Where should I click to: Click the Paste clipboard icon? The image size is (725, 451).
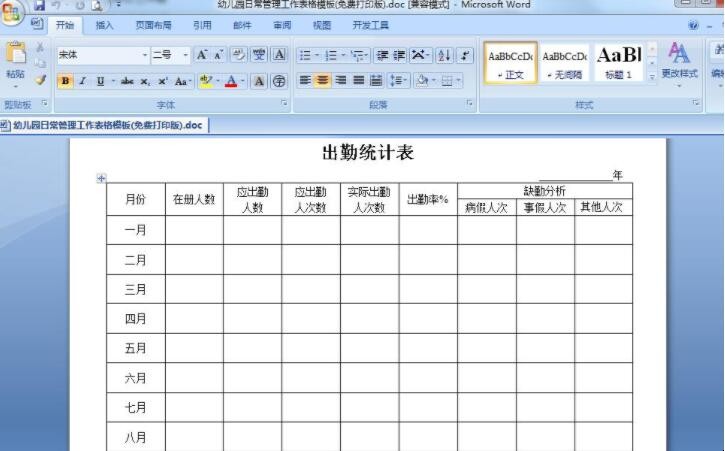tap(15, 56)
